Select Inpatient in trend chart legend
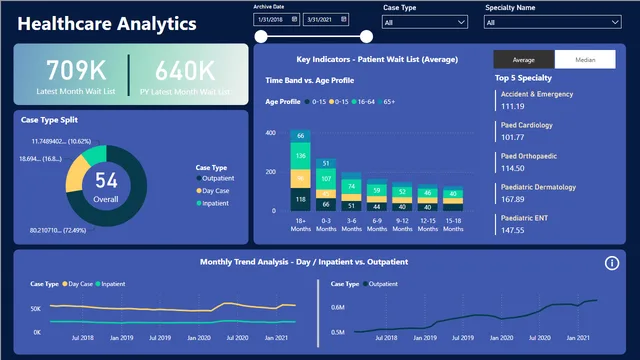 (x=110, y=284)
